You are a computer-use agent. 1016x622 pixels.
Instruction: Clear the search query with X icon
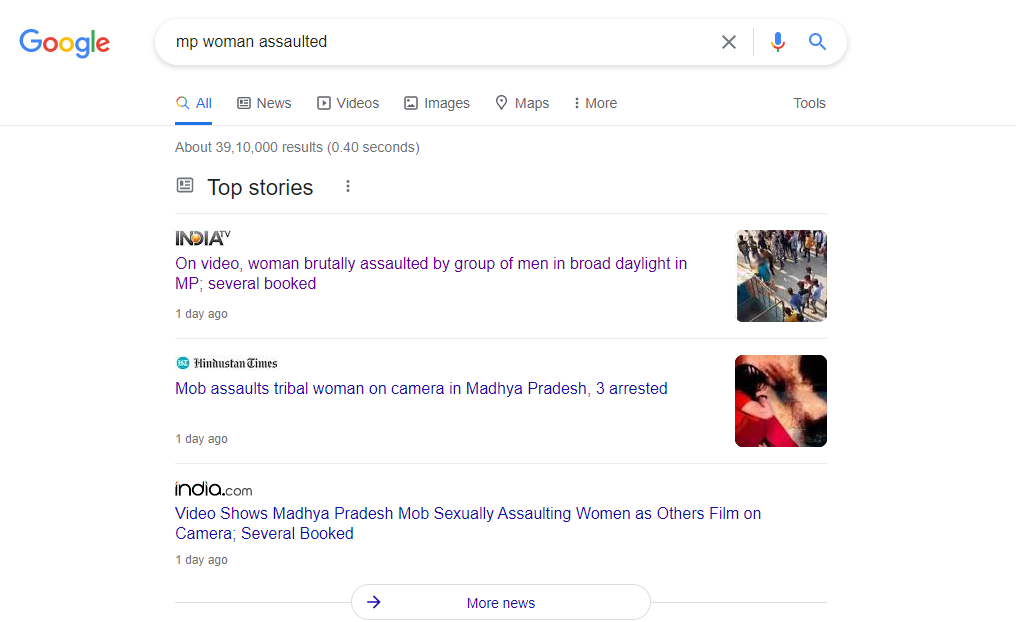pos(729,42)
